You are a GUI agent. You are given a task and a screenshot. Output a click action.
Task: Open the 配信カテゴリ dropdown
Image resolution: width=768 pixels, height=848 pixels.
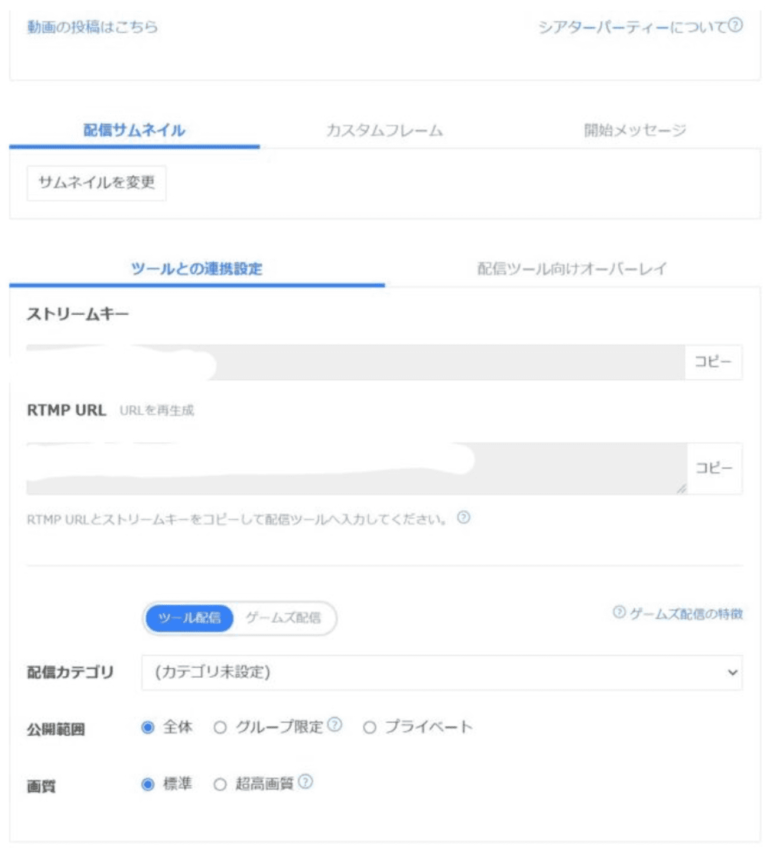[x=442, y=672]
